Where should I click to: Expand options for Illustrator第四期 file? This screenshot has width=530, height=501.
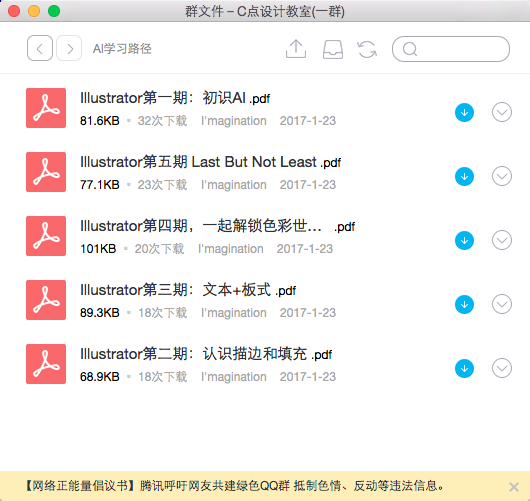click(x=502, y=240)
